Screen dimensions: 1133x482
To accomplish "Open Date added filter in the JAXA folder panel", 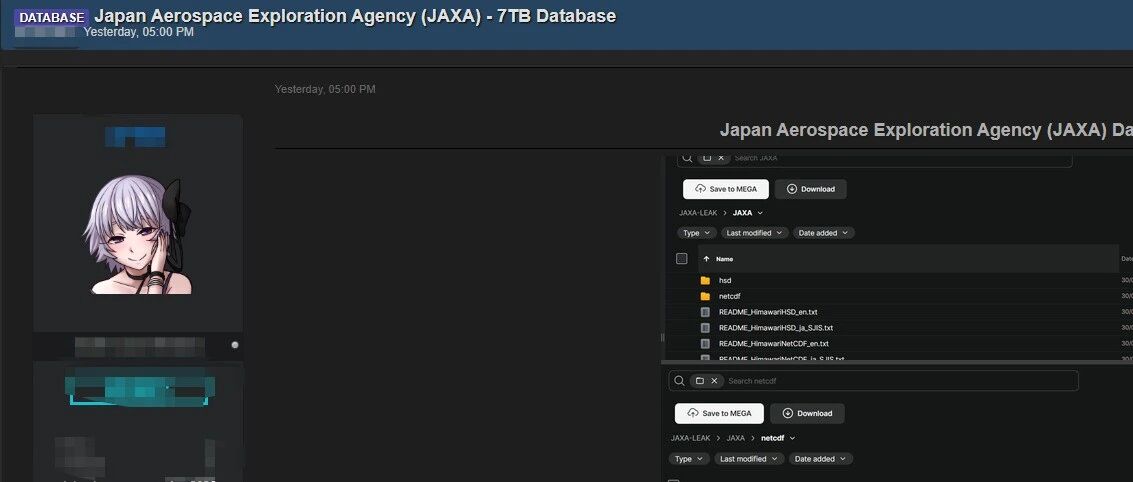I will point(824,233).
